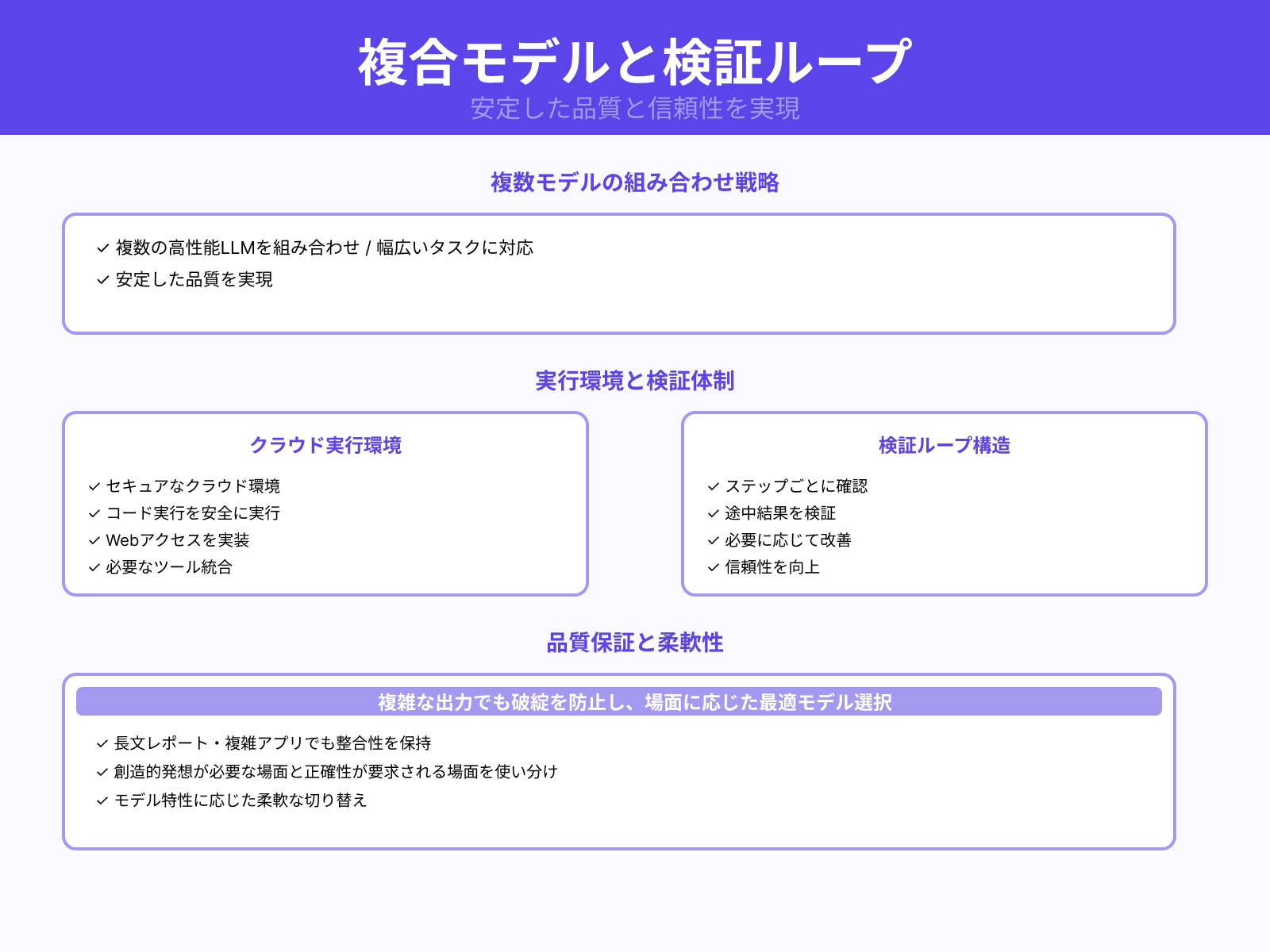Click the purple banner about 最適モデル選択
This screenshot has height=952, width=1270.
(x=635, y=701)
